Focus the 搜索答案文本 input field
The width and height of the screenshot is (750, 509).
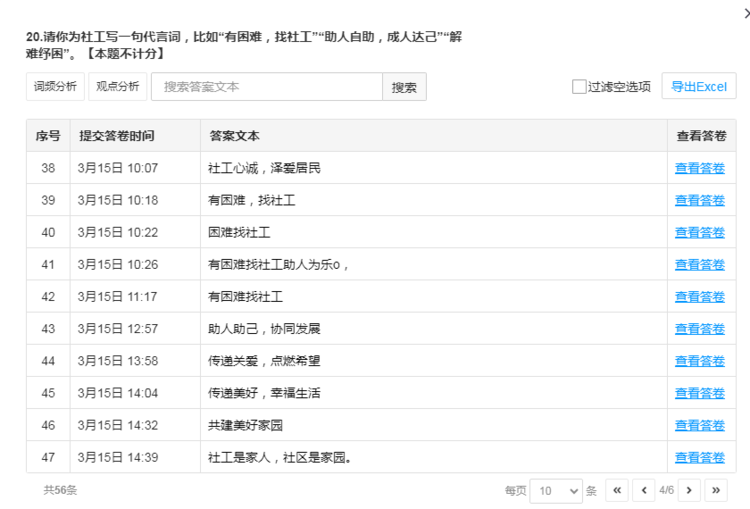pos(267,87)
